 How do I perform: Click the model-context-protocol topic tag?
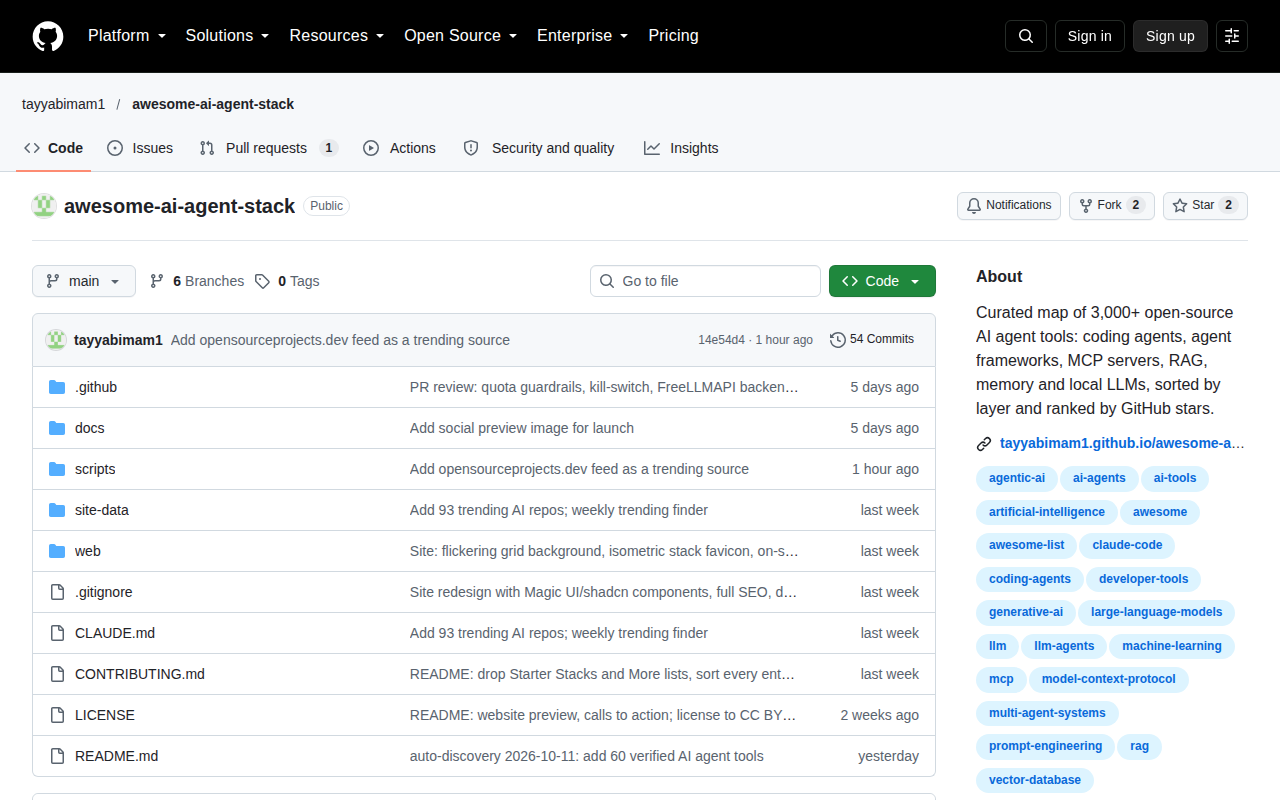click(1109, 680)
